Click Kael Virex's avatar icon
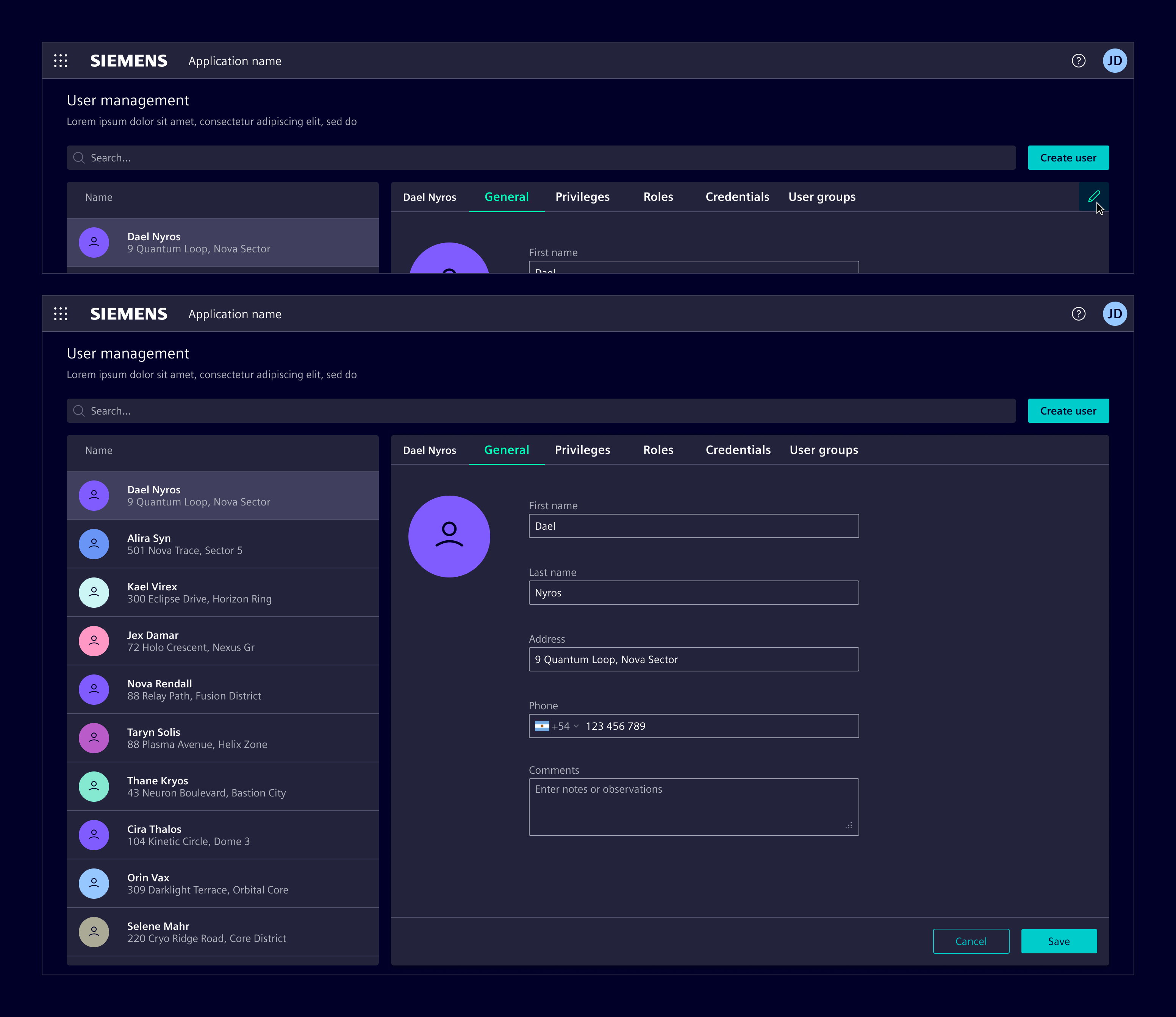 [x=94, y=593]
